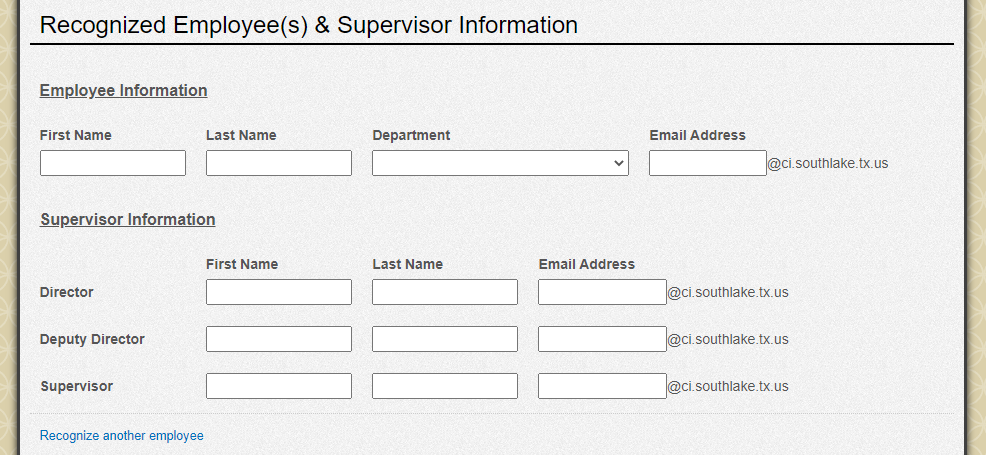
Task: Select the Supervisor row Email Address field
Action: (602, 386)
